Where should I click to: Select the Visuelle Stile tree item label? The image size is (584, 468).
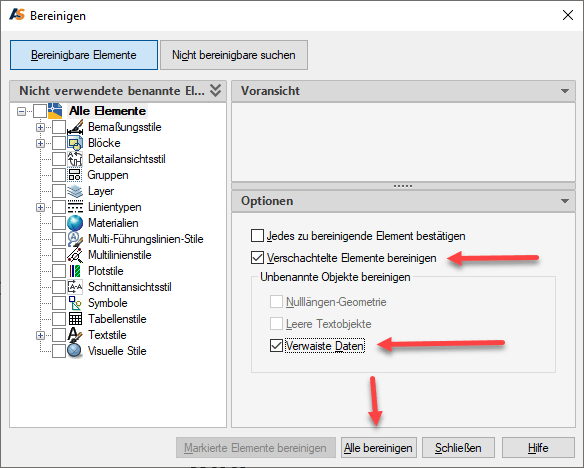pos(117,351)
